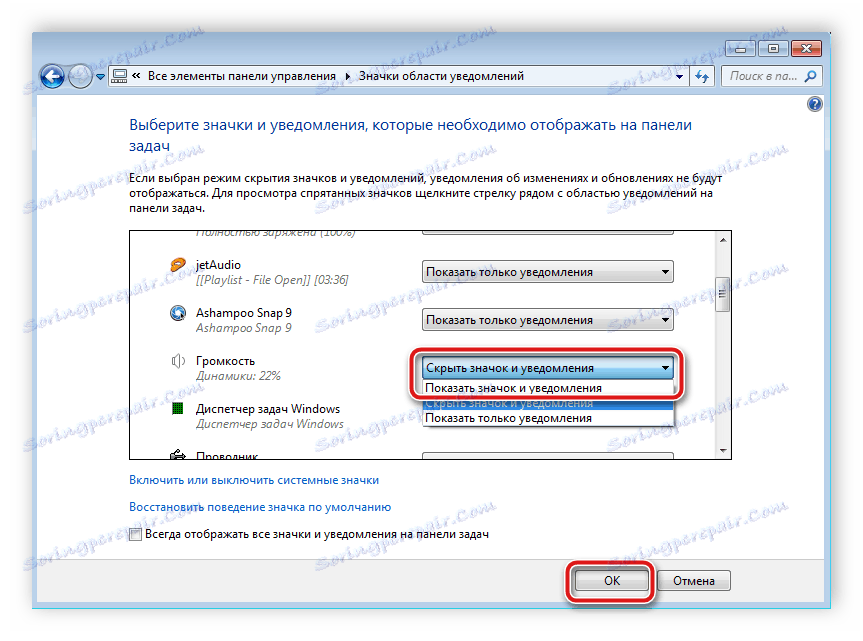
Task: Open jetAudio behavior dropdown
Action: (548, 272)
